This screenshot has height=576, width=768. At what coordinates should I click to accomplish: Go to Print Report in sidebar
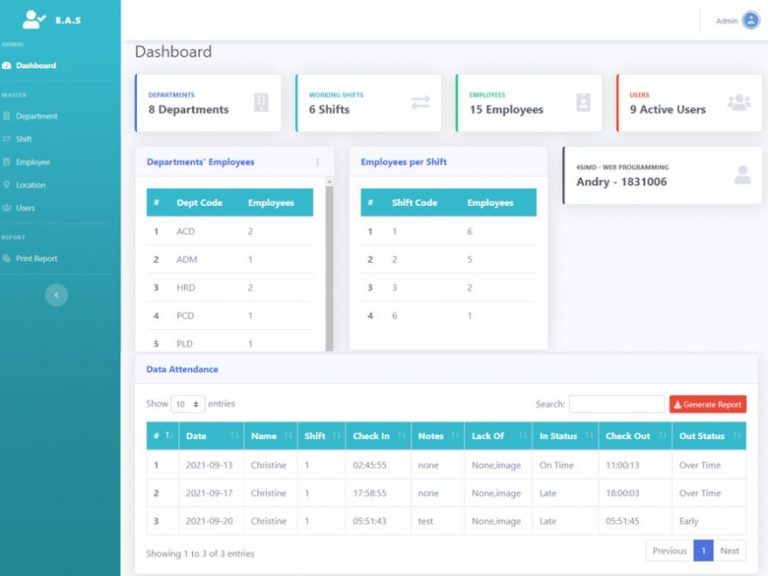(36, 258)
